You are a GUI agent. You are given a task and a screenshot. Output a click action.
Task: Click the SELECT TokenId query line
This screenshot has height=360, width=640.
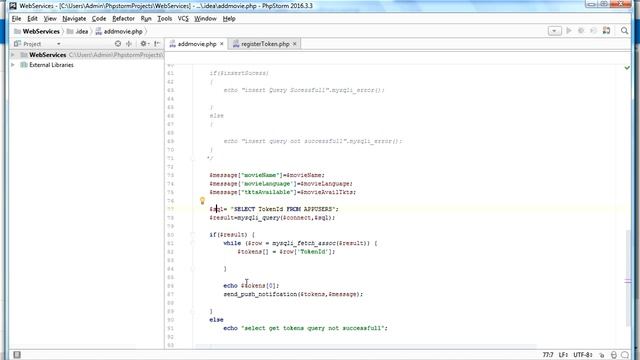point(274,209)
